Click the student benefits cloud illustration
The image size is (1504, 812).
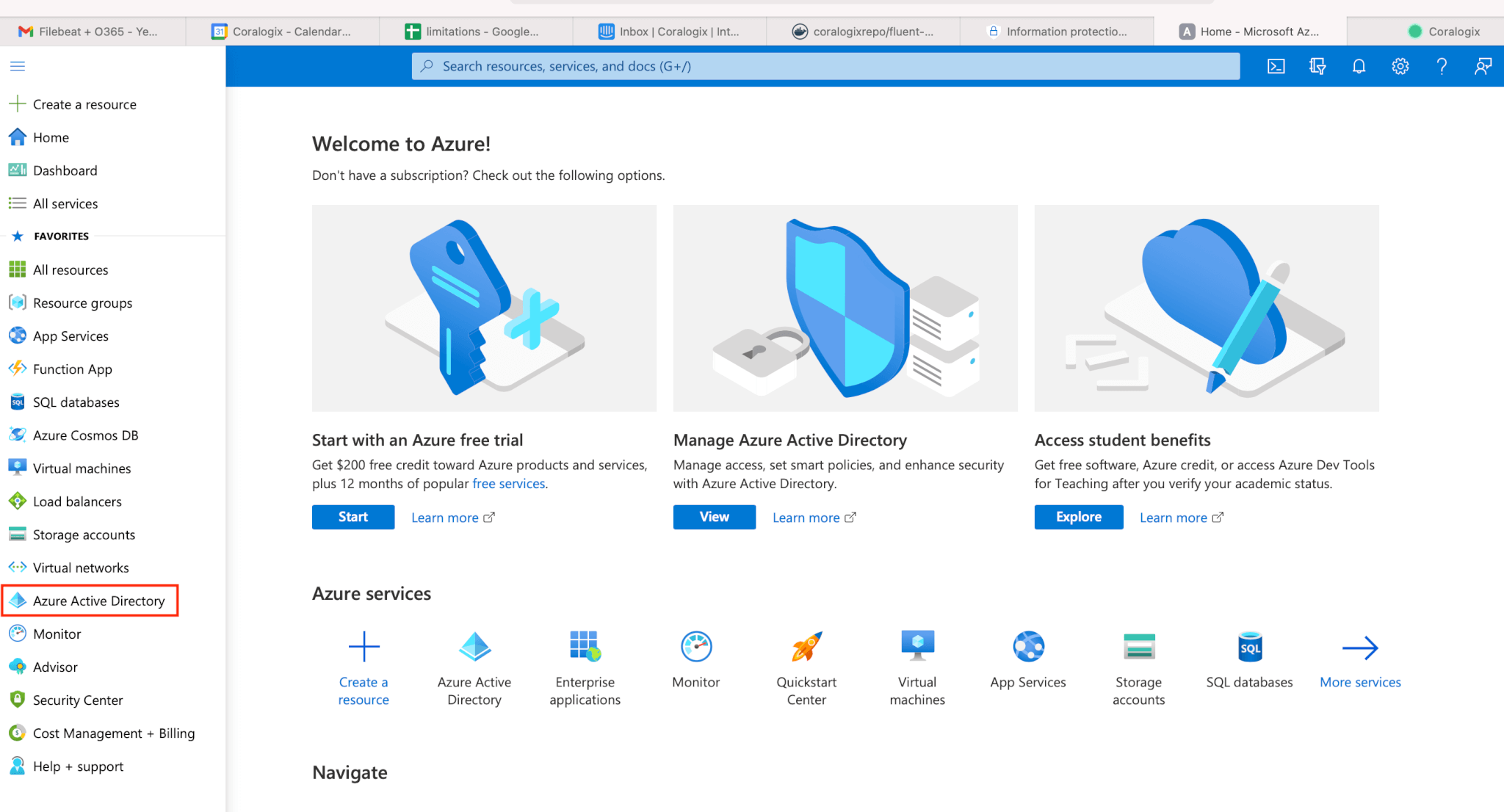(x=1207, y=308)
